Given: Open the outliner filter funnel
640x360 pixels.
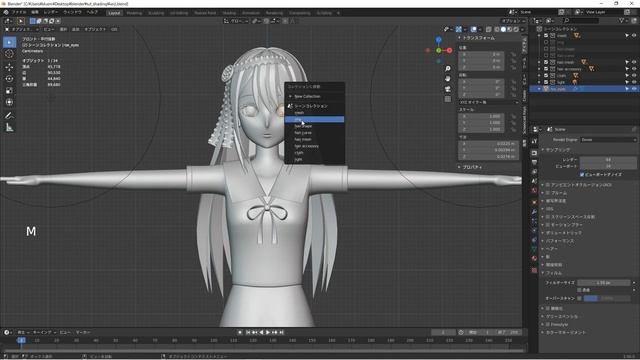Looking at the screenshot, I should tap(622, 20).
